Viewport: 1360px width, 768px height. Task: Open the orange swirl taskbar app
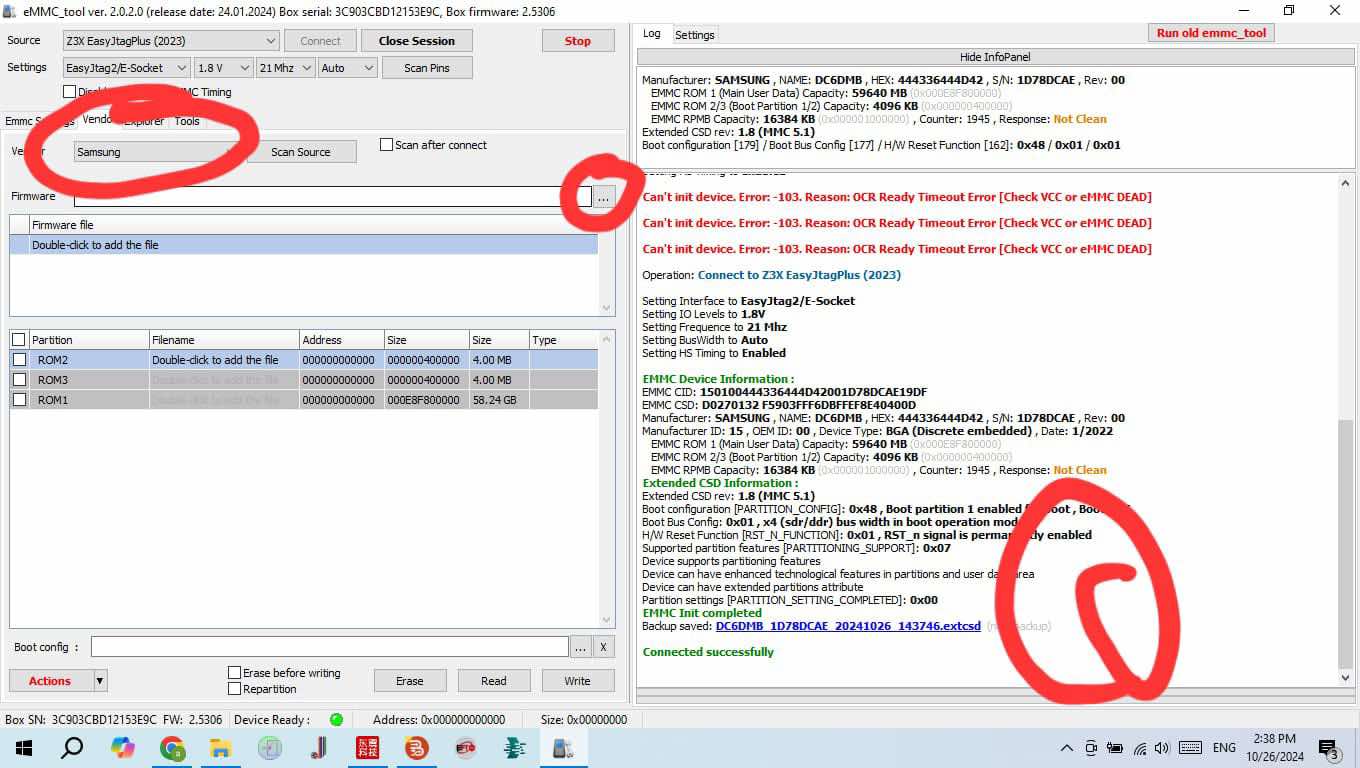click(x=416, y=748)
